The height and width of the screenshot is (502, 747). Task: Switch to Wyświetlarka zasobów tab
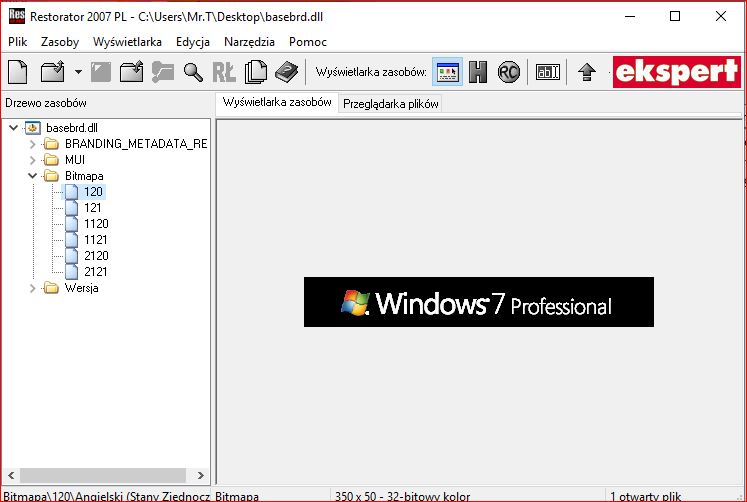(277, 102)
